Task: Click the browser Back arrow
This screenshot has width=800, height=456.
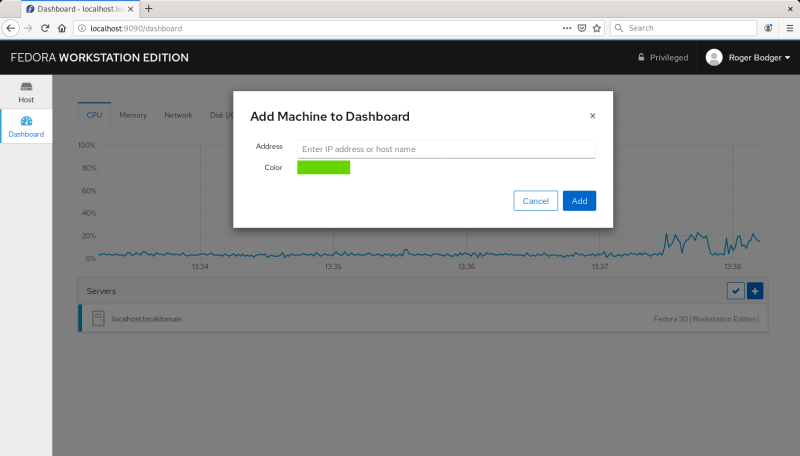Action: click(11, 28)
